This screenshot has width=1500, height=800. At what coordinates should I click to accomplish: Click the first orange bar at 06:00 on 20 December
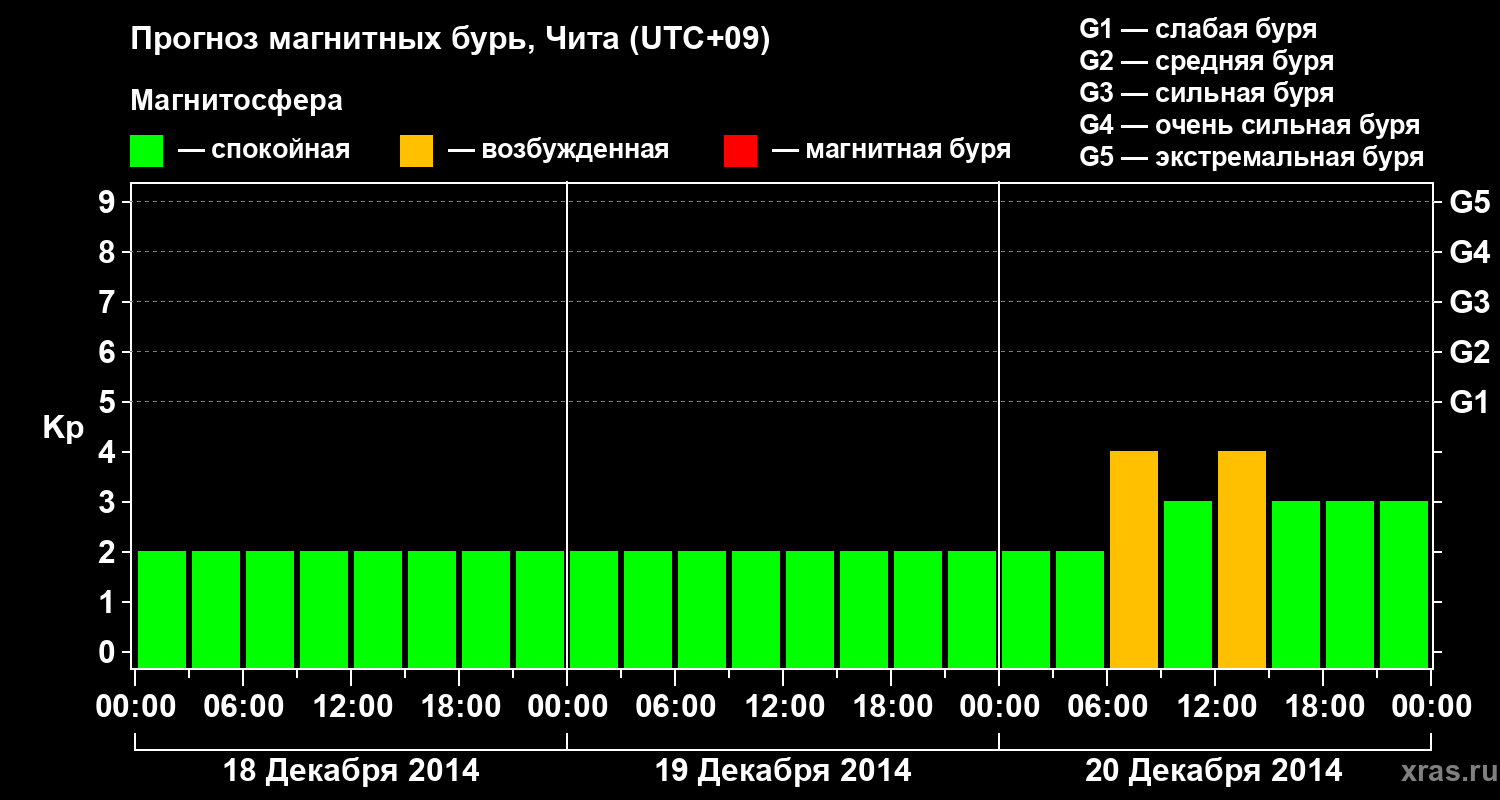(x=1134, y=559)
